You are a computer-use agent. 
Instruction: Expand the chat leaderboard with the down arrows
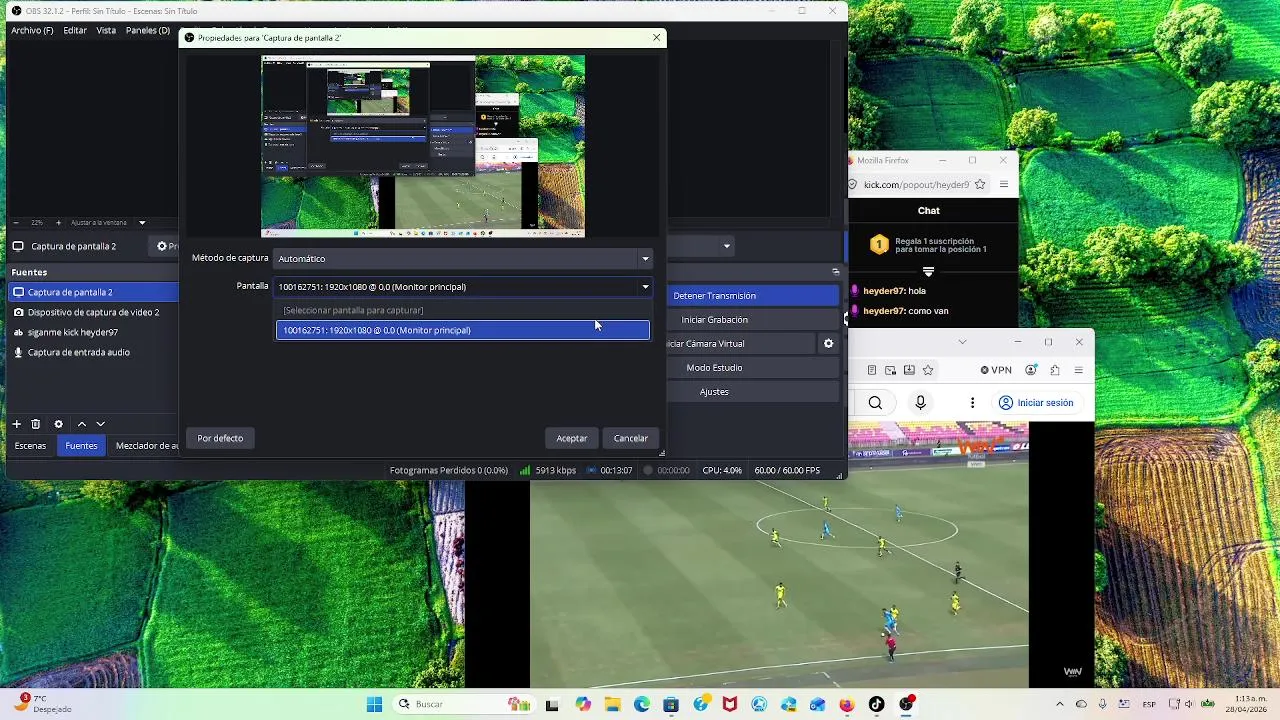(928, 272)
